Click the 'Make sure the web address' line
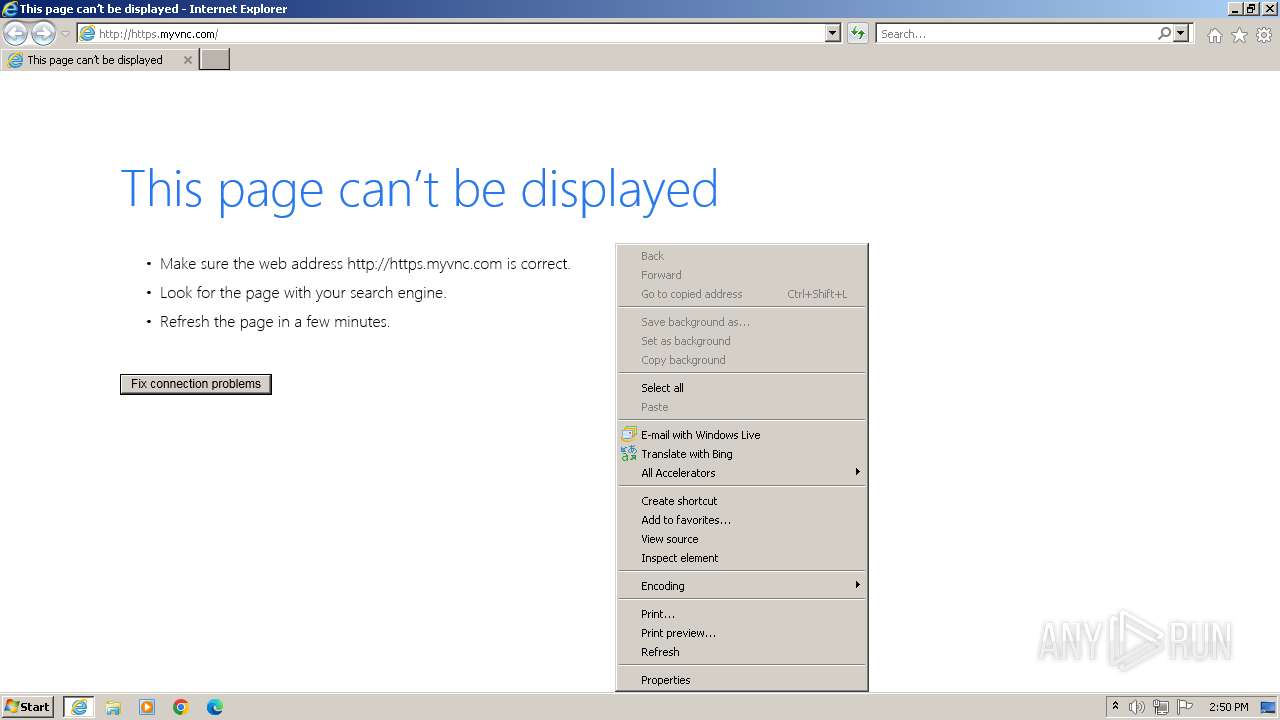This screenshot has width=1280, height=720. tap(365, 264)
